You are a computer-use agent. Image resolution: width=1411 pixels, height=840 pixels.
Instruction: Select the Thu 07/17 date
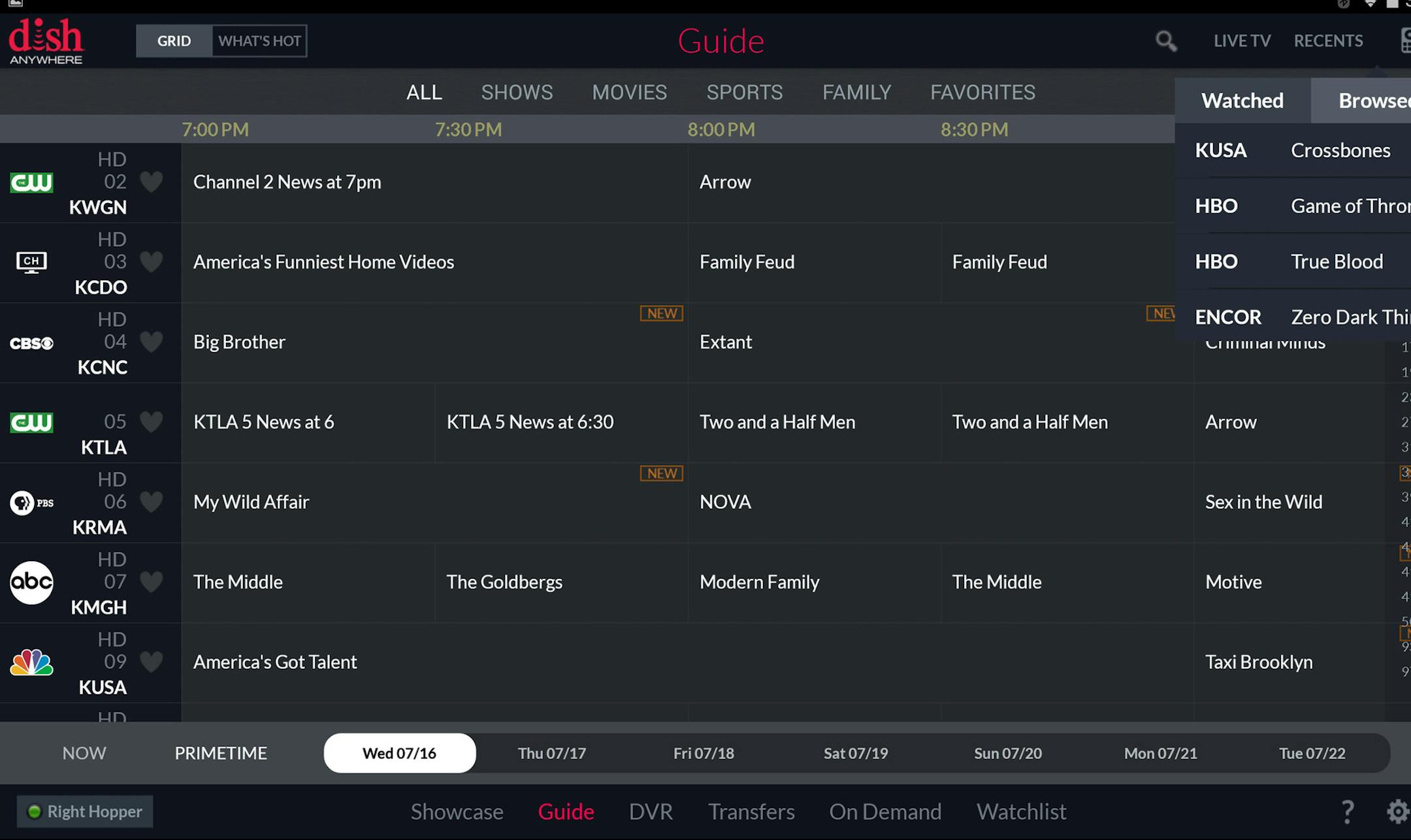click(x=552, y=753)
